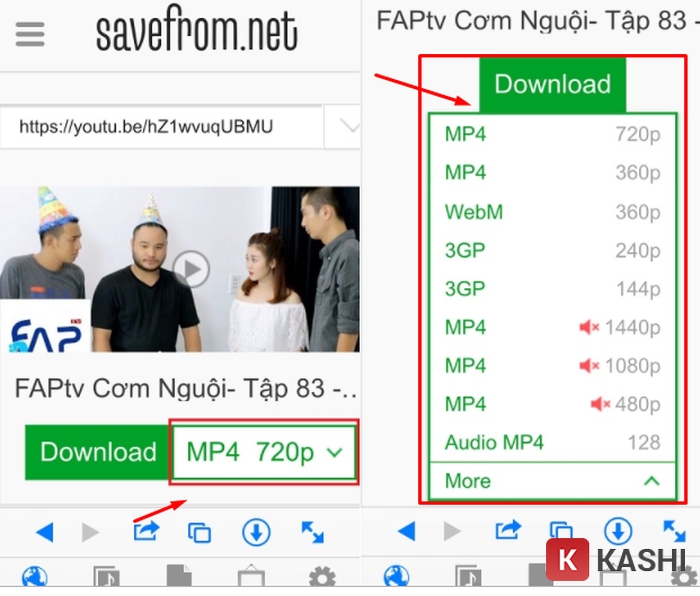Tap forward arrow in right browser toolbar
The image size is (700, 596).
(x=452, y=531)
